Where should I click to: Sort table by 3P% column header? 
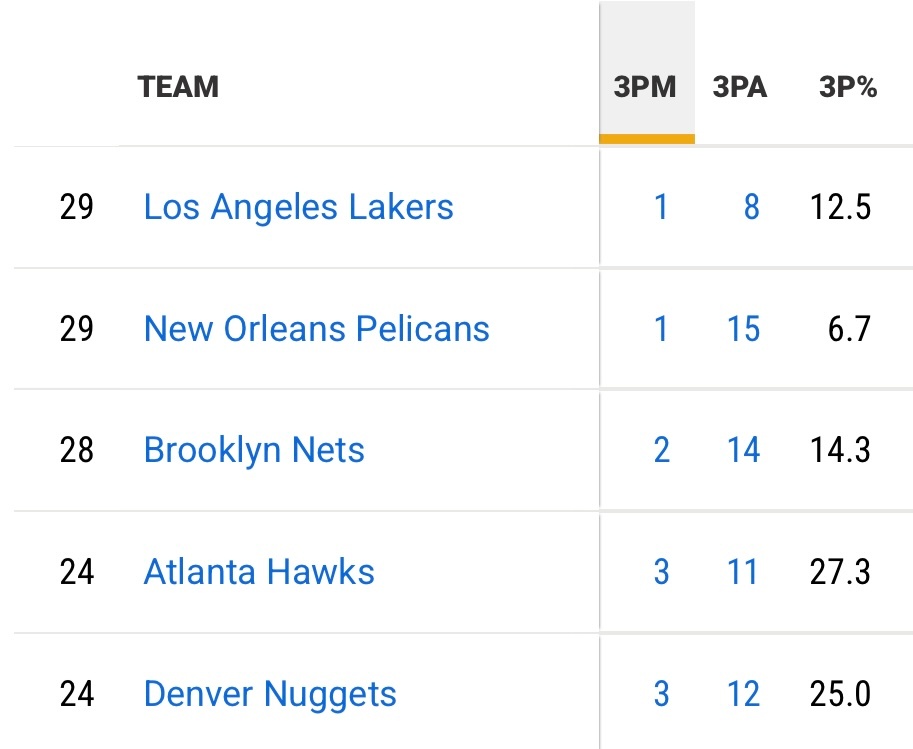pos(848,87)
